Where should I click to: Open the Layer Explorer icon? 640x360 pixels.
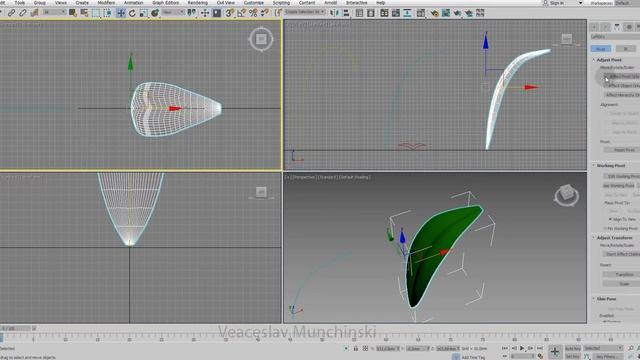(371, 13)
